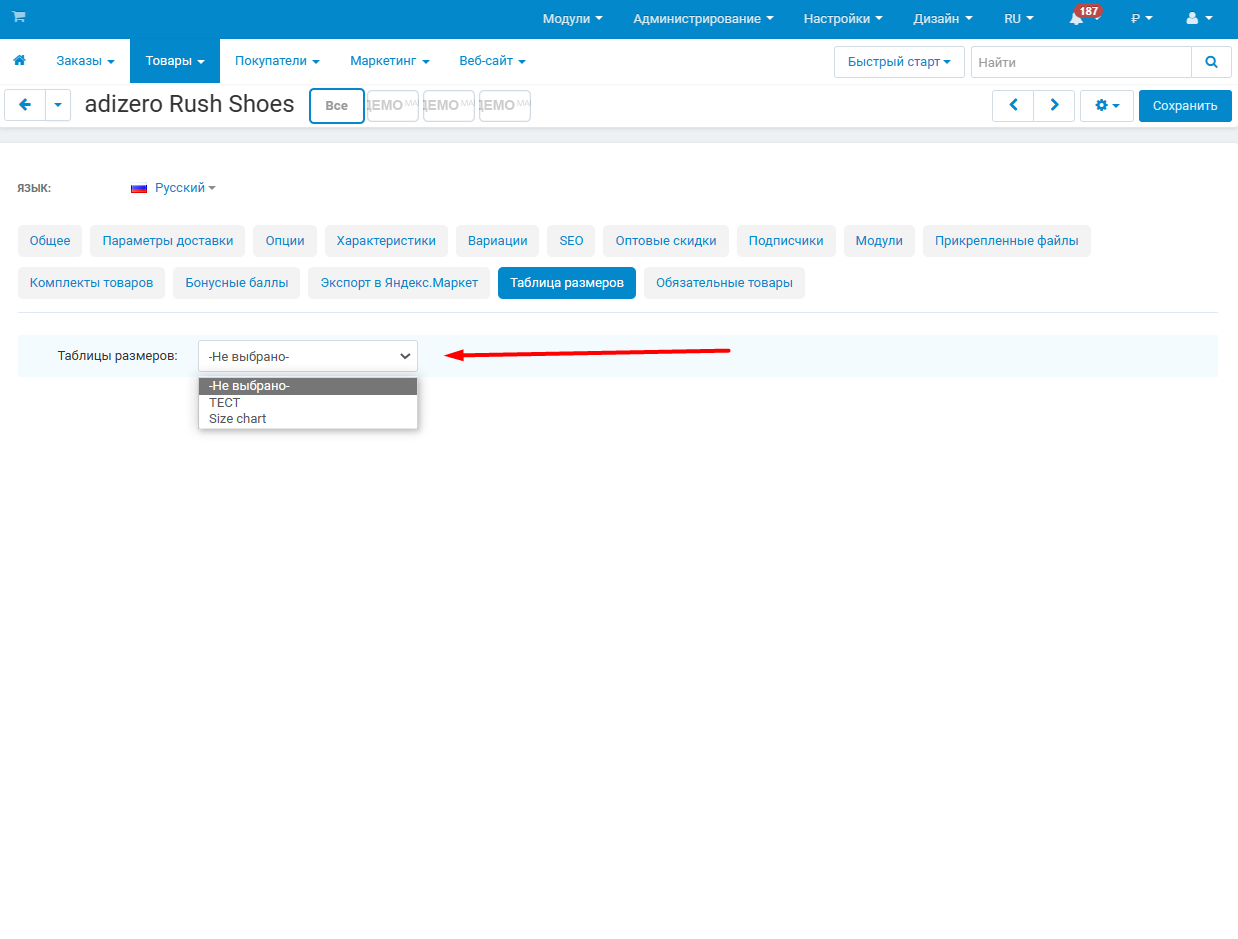Select the SEO tab
Viewport: 1238px width, 939px height.
(571, 241)
